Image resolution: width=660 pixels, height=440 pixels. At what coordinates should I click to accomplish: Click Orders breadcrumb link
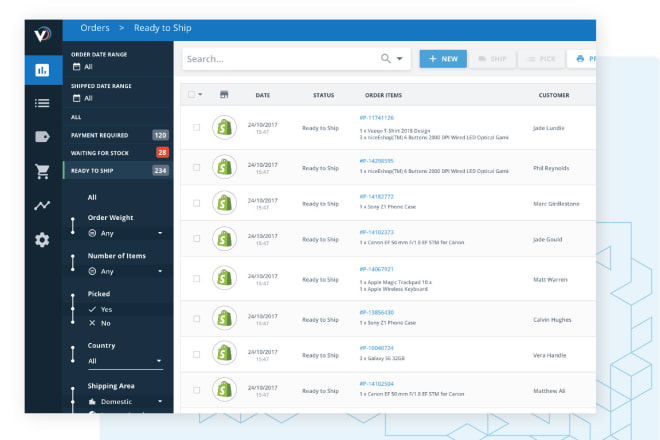pos(95,28)
